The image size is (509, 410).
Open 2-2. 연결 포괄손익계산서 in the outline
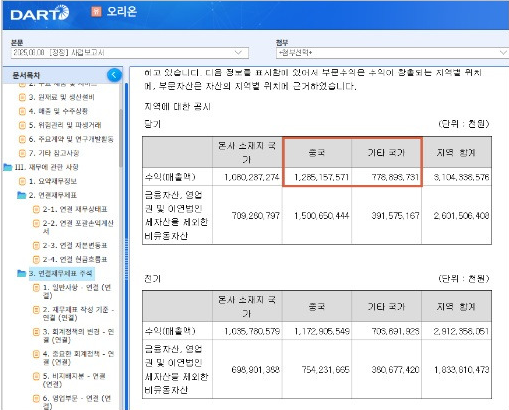coord(78,227)
